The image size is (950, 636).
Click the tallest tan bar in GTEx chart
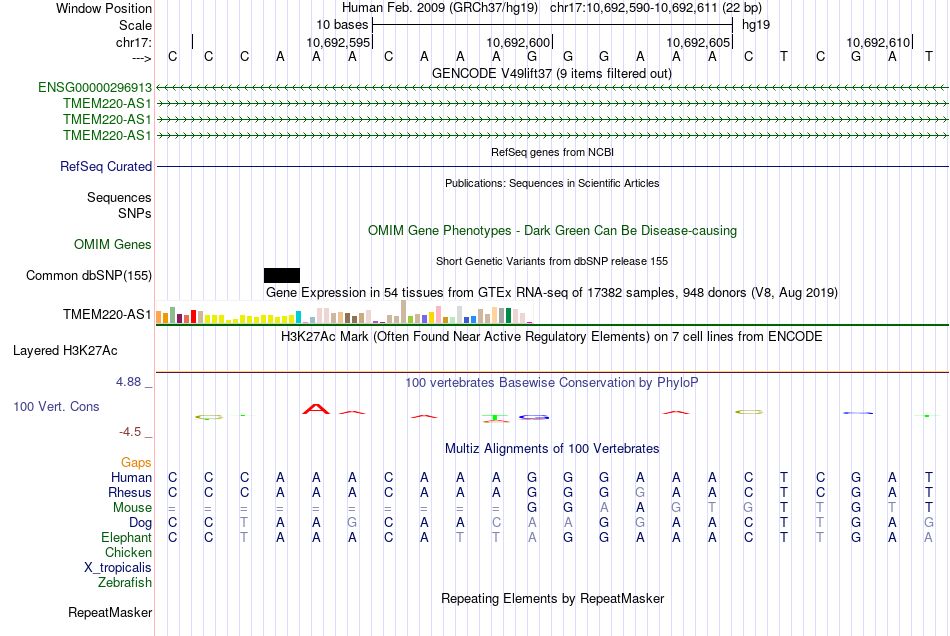(404, 311)
